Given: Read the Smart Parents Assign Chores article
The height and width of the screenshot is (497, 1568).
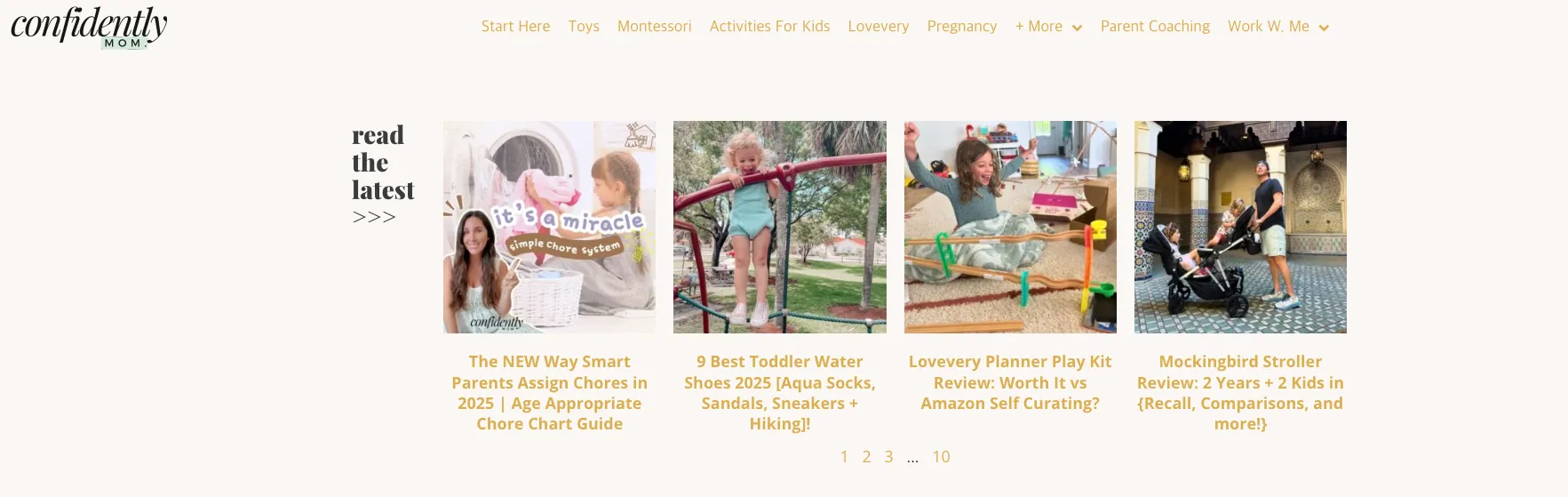Looking at the screenshot, I should 549,393.
